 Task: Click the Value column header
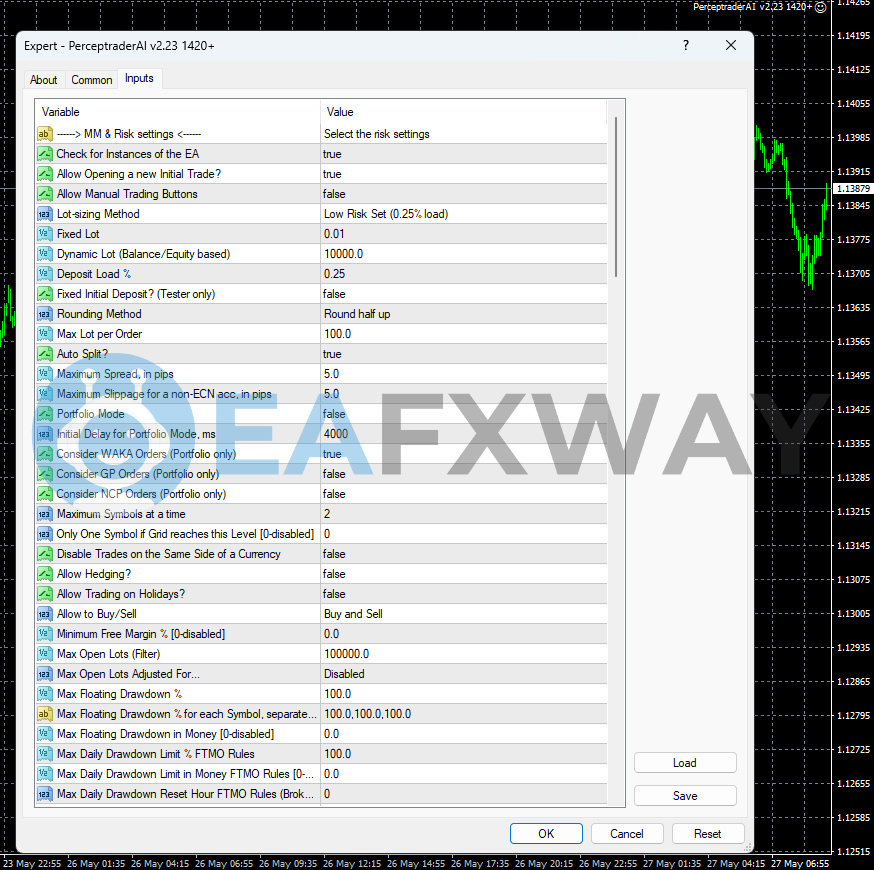pos(464,112)
